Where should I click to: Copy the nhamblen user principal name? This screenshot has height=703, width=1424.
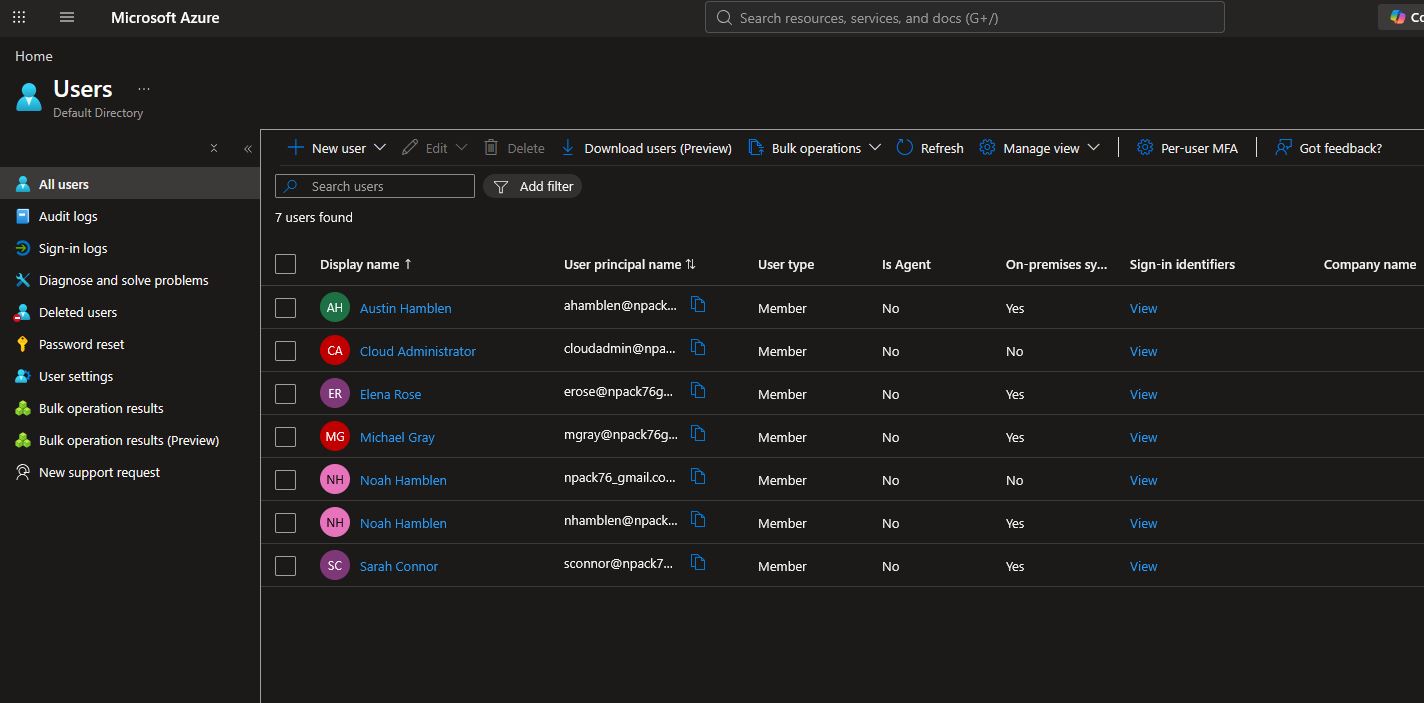tap(698, 520)
